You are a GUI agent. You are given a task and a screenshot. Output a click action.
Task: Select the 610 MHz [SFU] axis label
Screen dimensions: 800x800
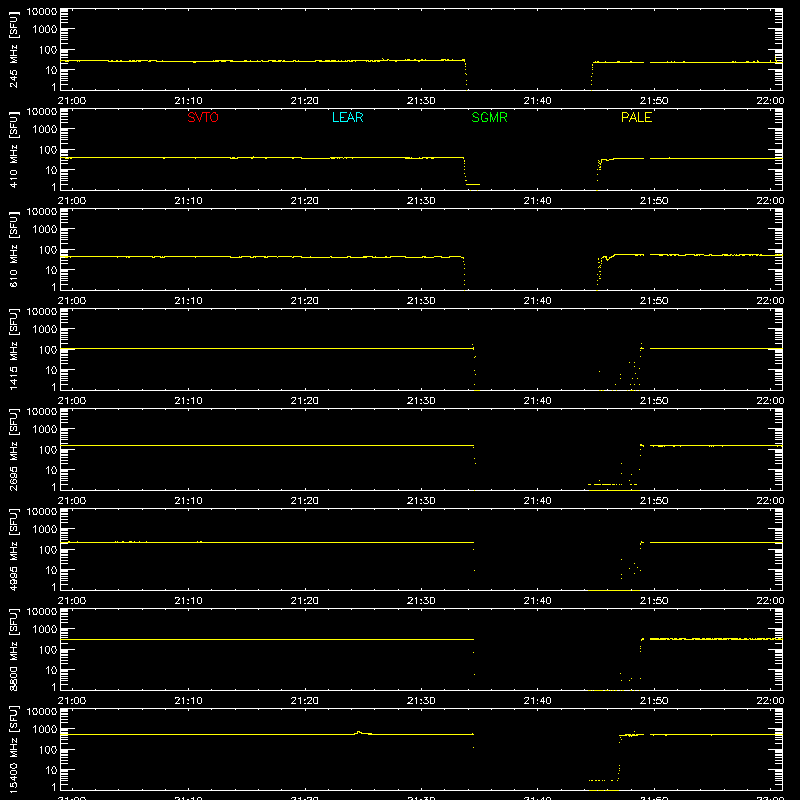coord(14,250)
